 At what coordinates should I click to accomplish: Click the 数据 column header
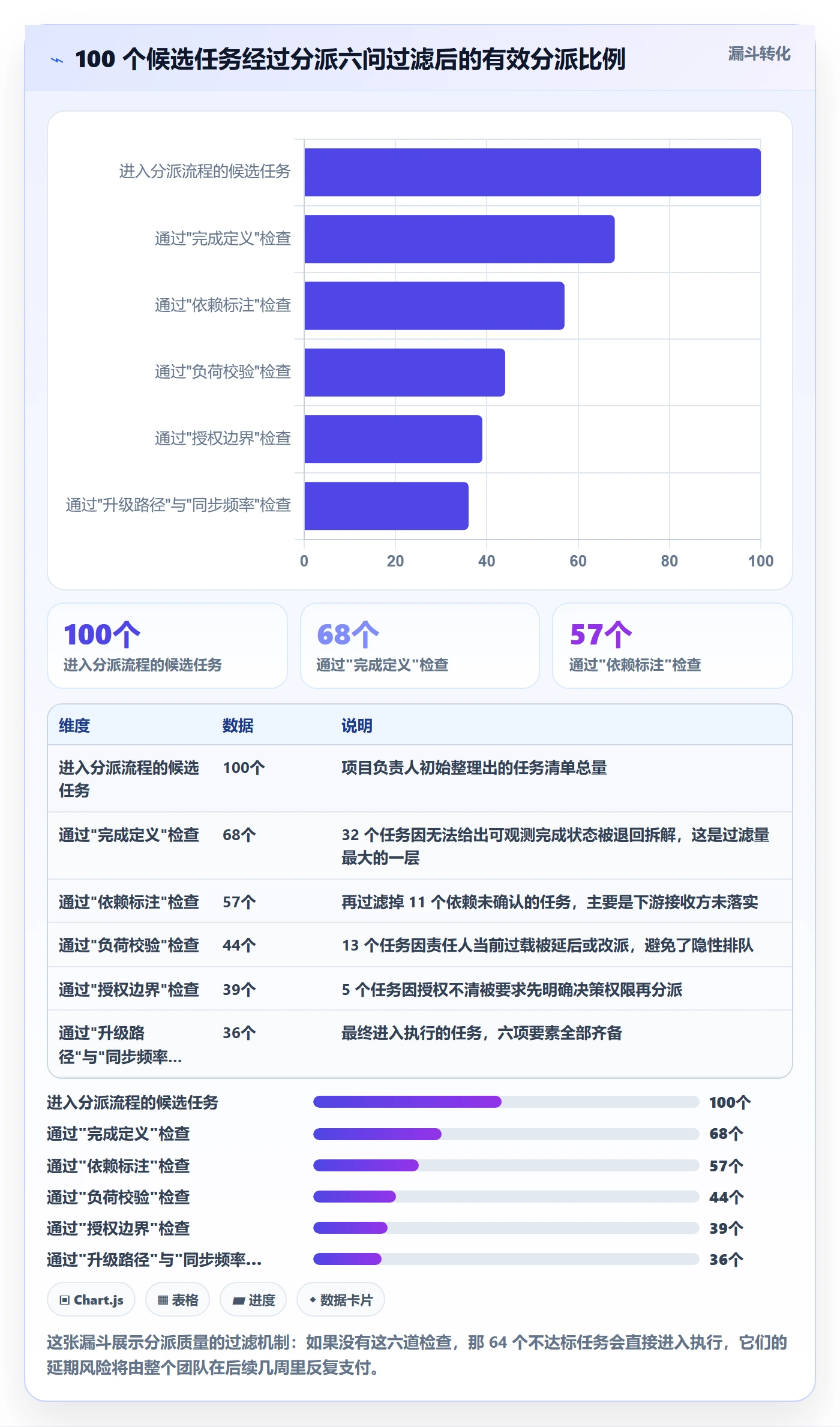(238, 726)
